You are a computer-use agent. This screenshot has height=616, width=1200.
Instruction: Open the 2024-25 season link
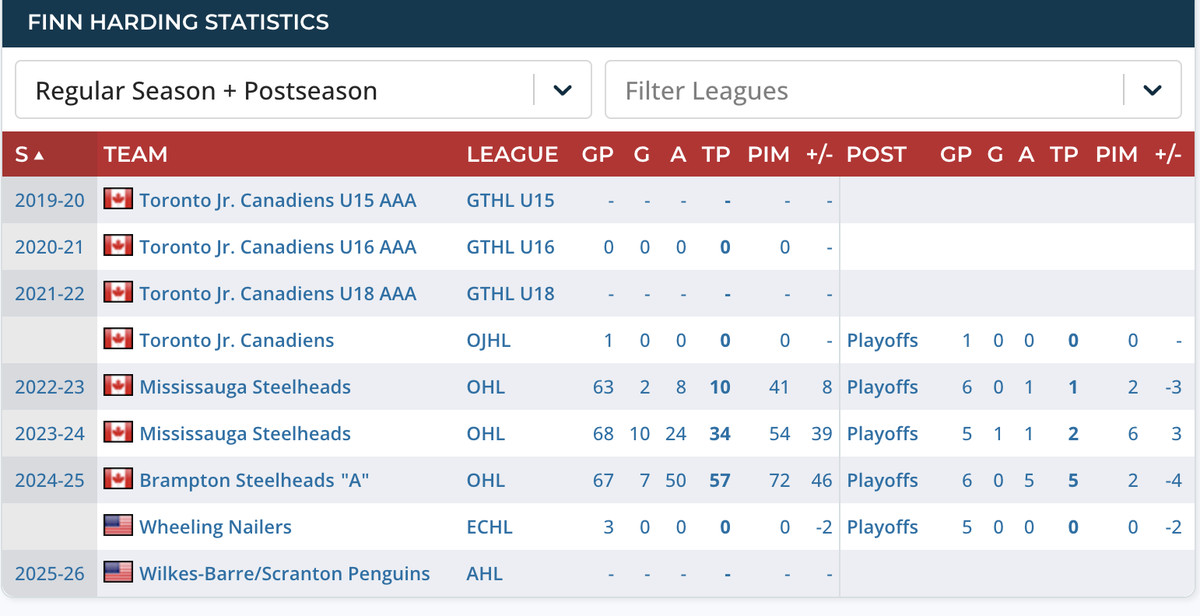(47, 480)
